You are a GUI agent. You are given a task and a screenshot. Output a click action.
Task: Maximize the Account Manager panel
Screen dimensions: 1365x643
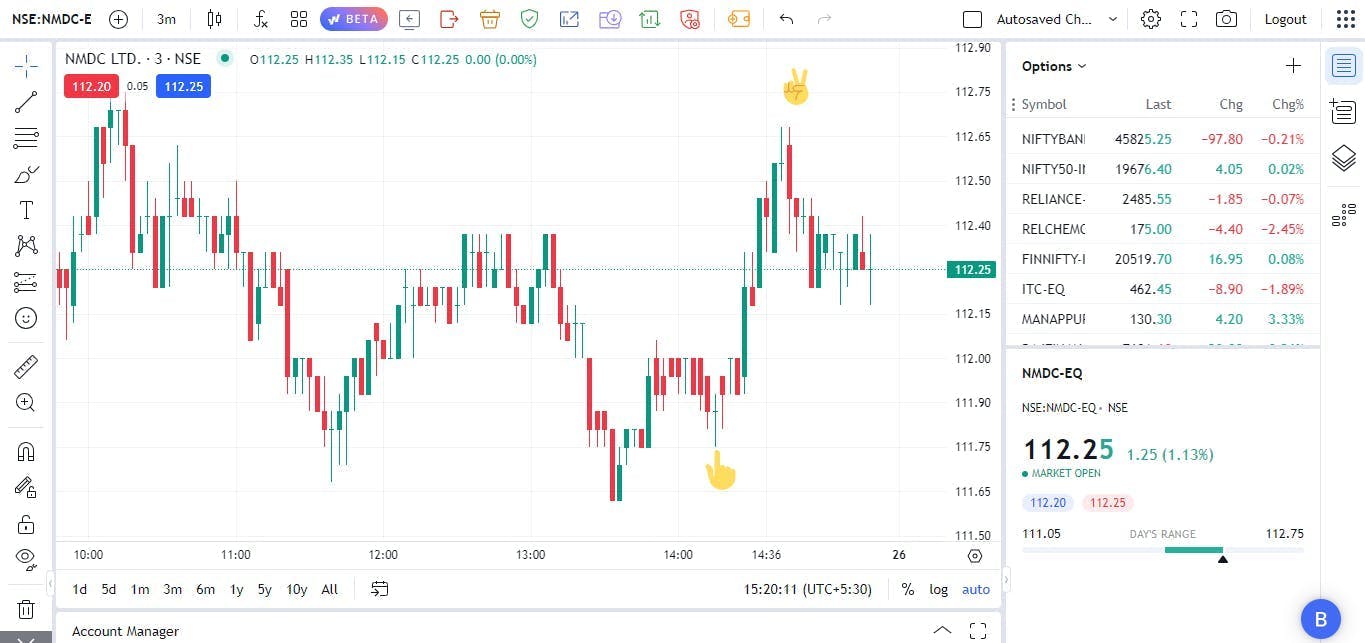(978, 630)
